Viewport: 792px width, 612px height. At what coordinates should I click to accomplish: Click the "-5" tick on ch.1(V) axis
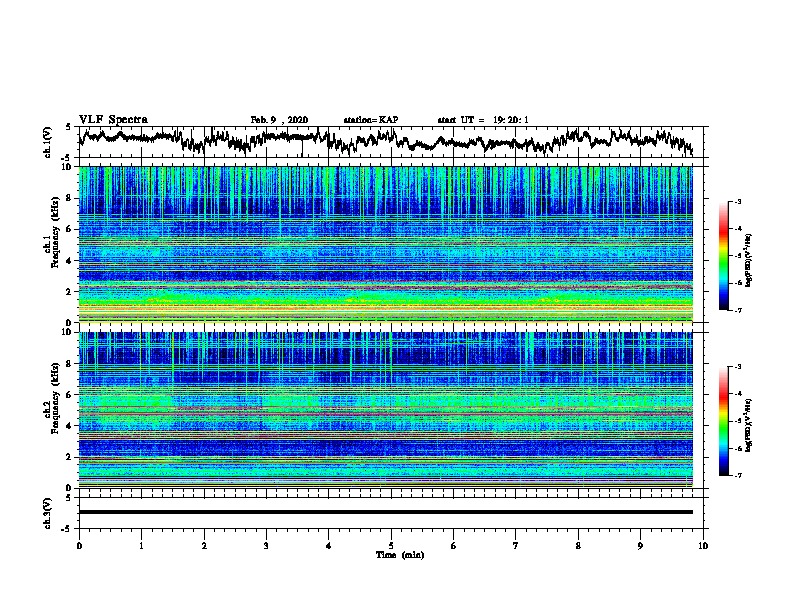pyautogui.click(x=67, y=158)
